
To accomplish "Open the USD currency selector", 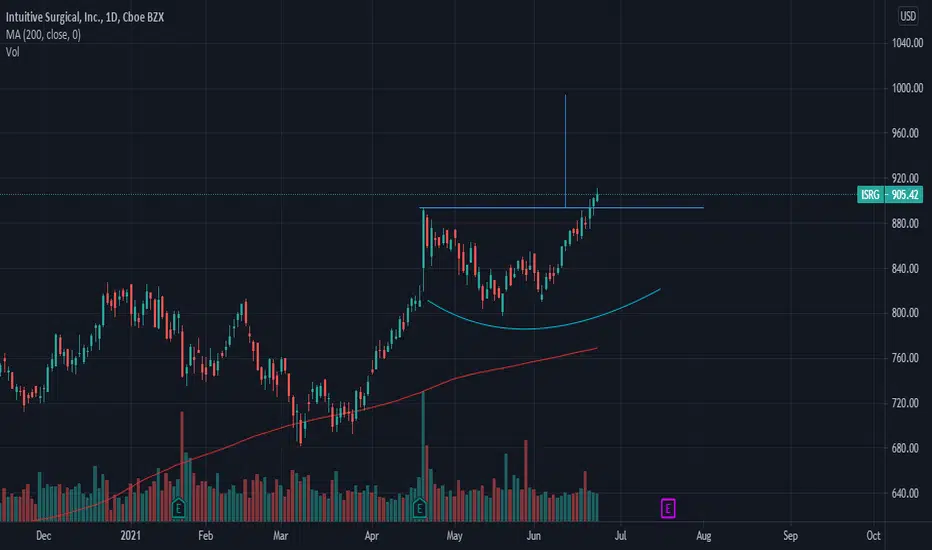I will [908, 16].
